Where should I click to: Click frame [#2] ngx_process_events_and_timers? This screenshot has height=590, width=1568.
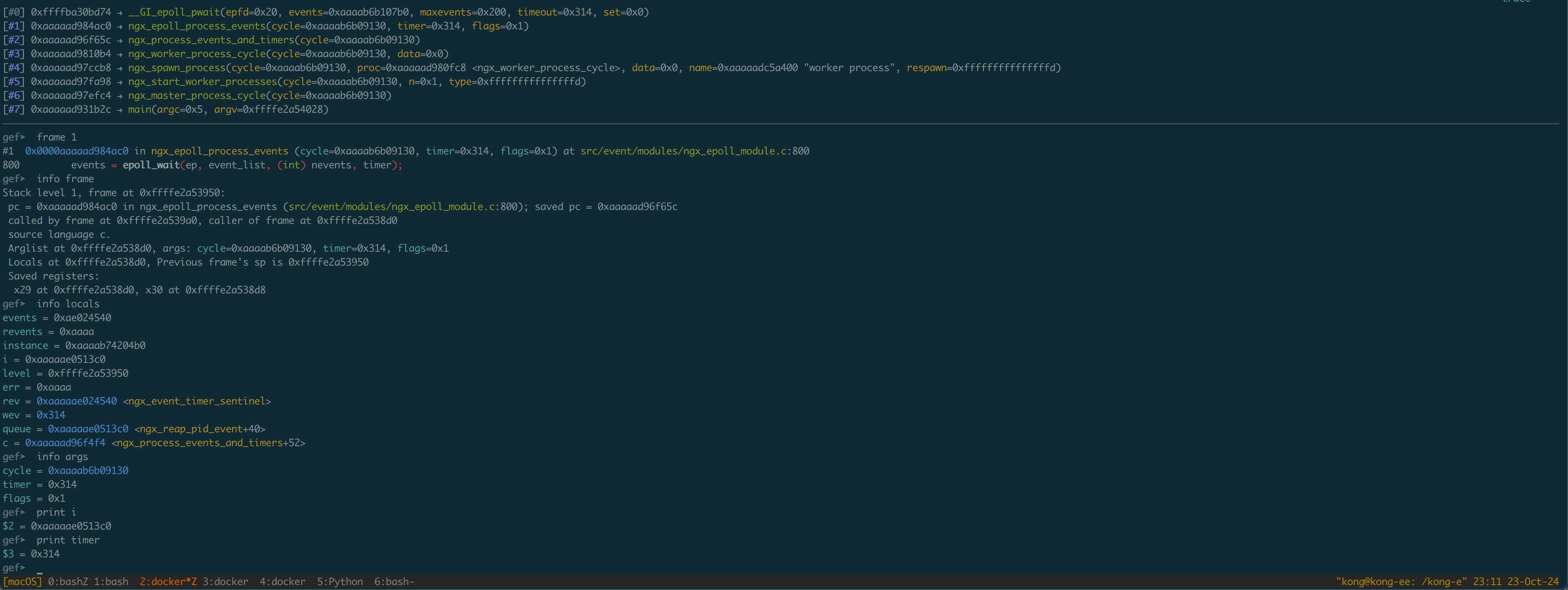pos(211,40)
